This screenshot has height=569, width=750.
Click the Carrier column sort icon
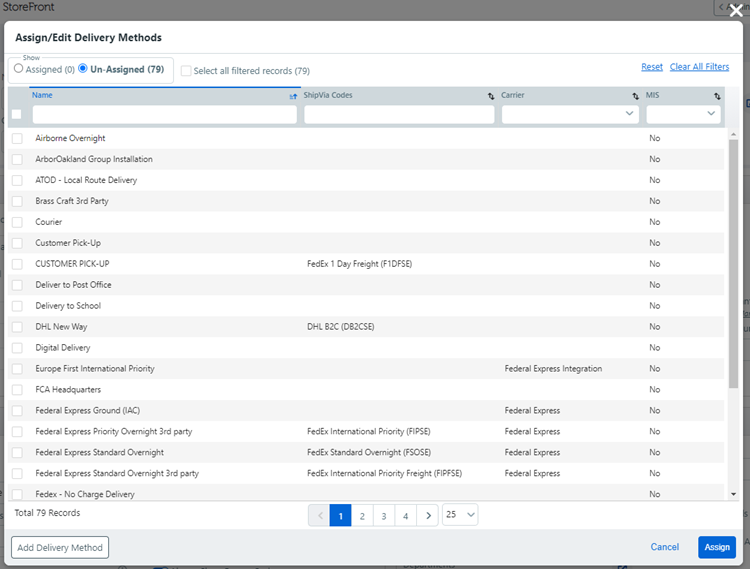click(x=636, y=96)
